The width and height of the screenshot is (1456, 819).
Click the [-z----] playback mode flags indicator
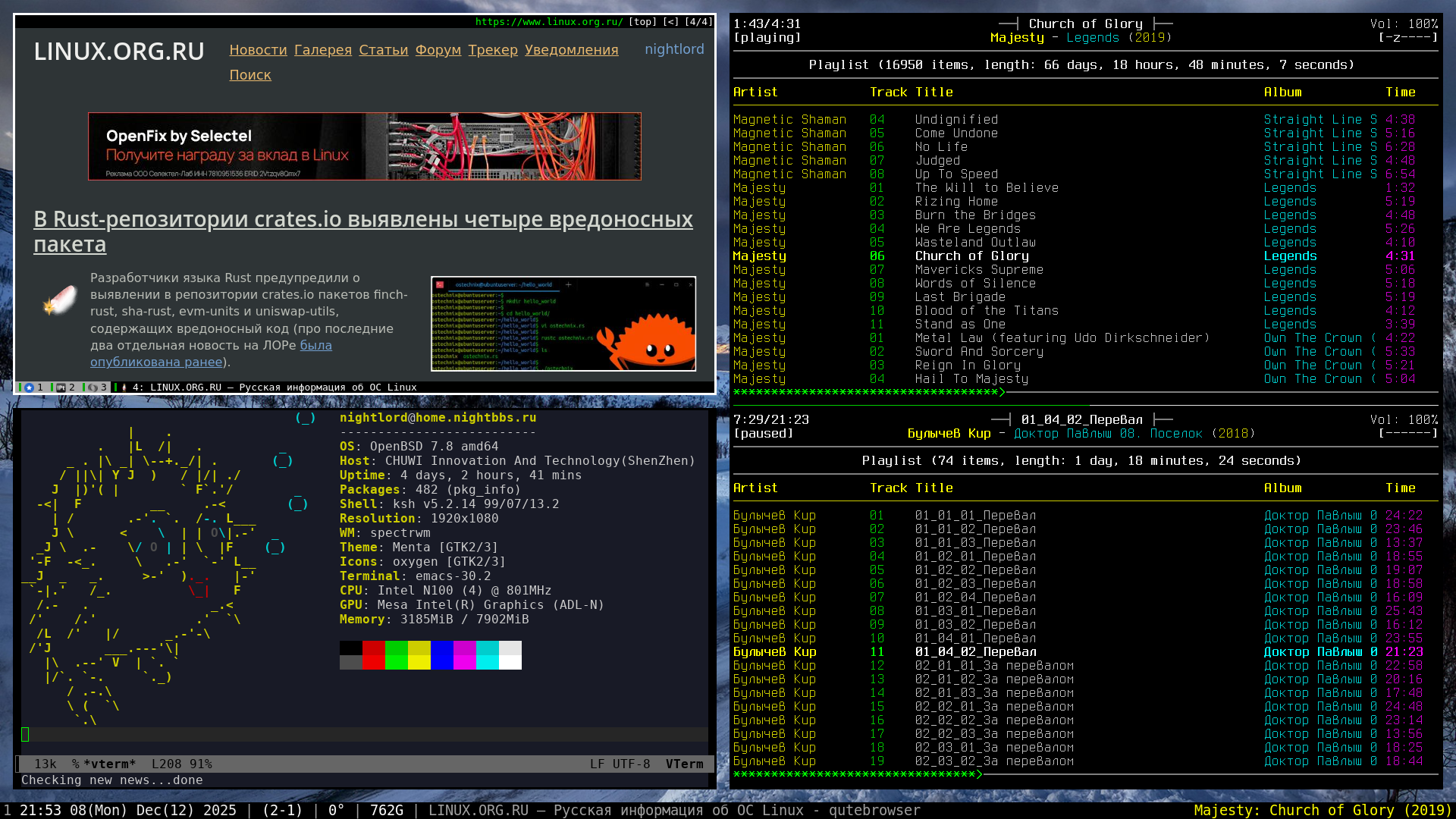tap(1407, 38)
